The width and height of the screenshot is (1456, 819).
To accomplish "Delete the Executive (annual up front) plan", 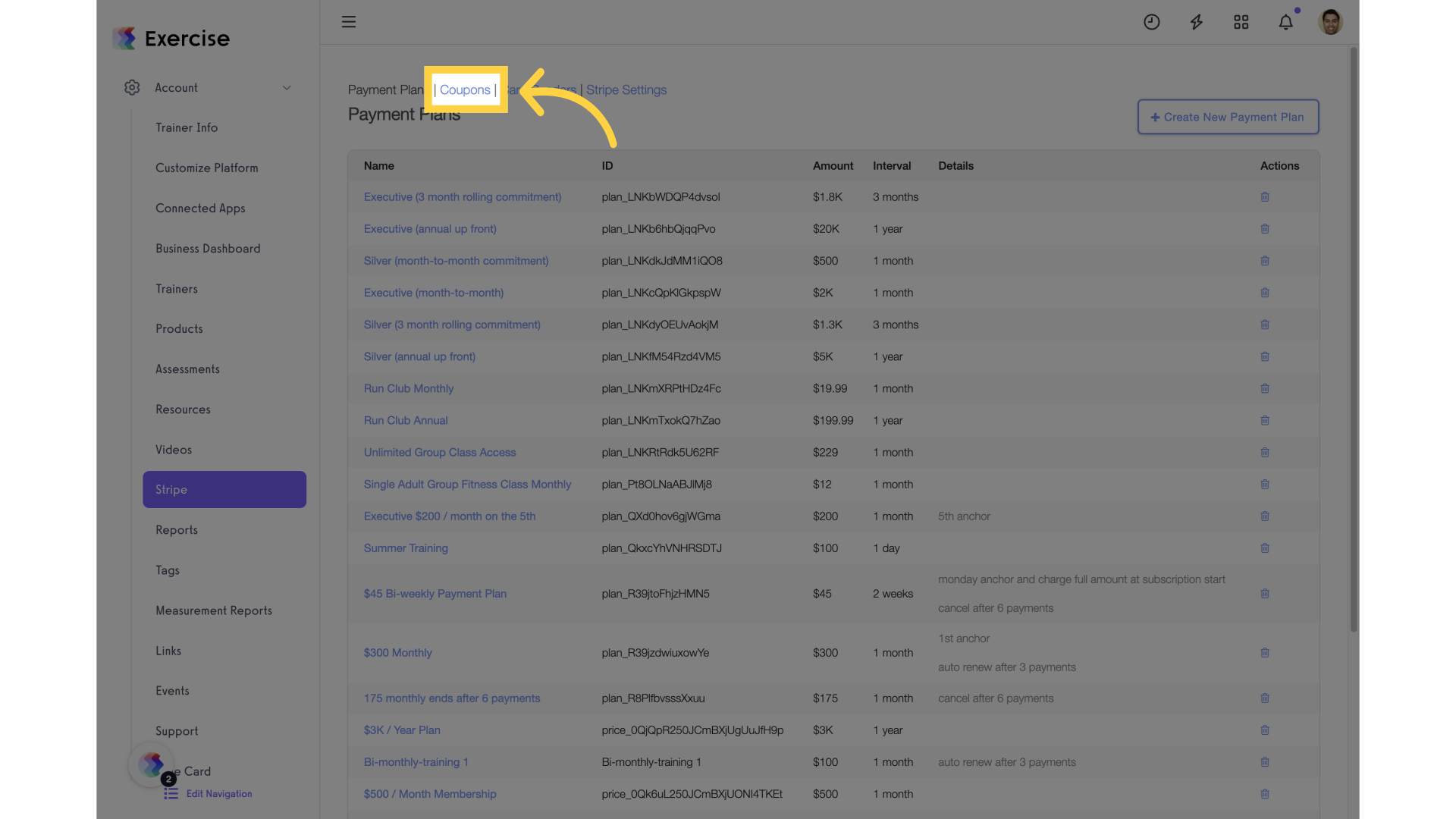I will click(x=1264, y=229).
